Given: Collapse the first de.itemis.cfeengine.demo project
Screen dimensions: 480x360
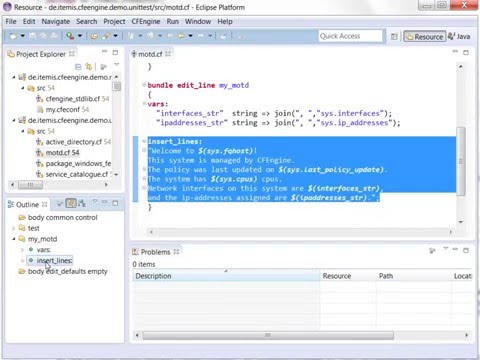Looking at the screenshot, I should tap(14, 77).
